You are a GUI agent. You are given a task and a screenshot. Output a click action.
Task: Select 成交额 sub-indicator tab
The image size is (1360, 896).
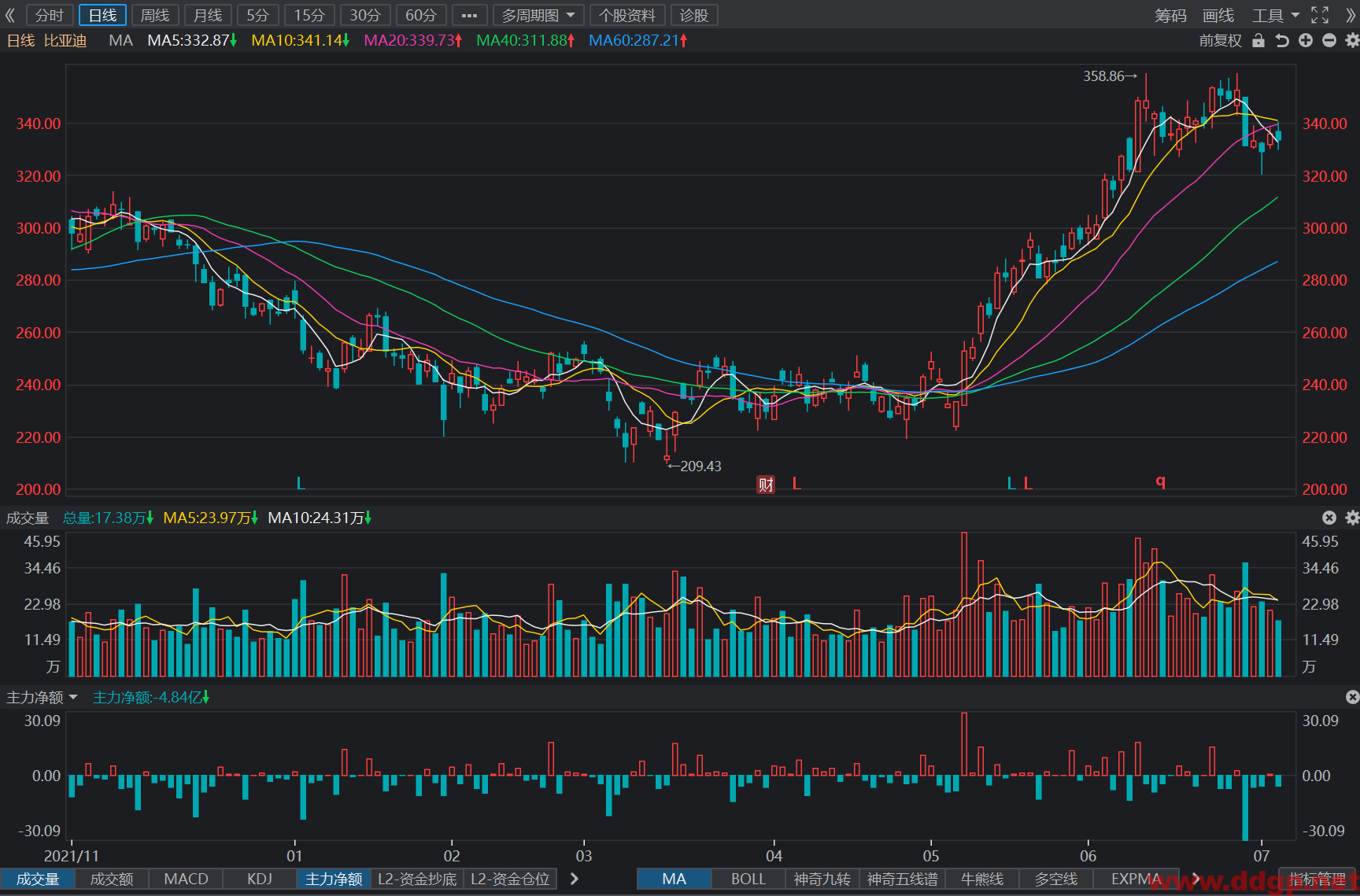click(x=112, y=879)
